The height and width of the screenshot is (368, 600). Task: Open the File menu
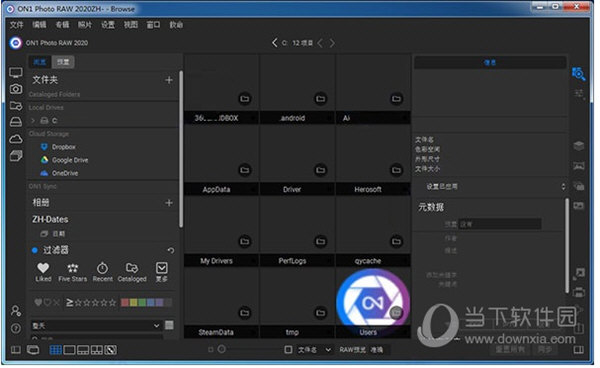[x=16, y=25]
